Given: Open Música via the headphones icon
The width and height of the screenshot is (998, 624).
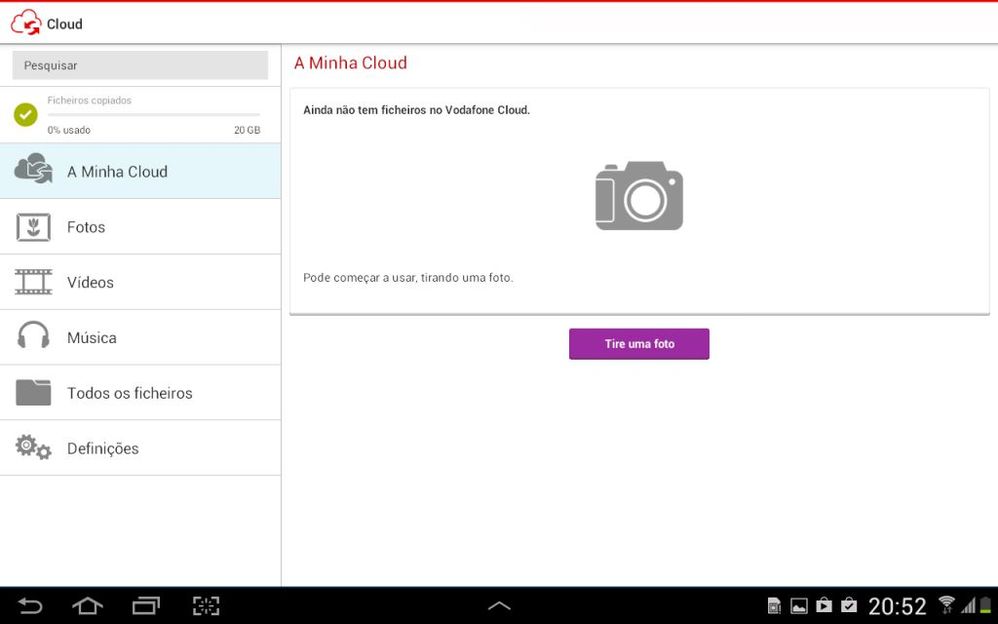Looking at the screenshot, I should coord(33,337).
